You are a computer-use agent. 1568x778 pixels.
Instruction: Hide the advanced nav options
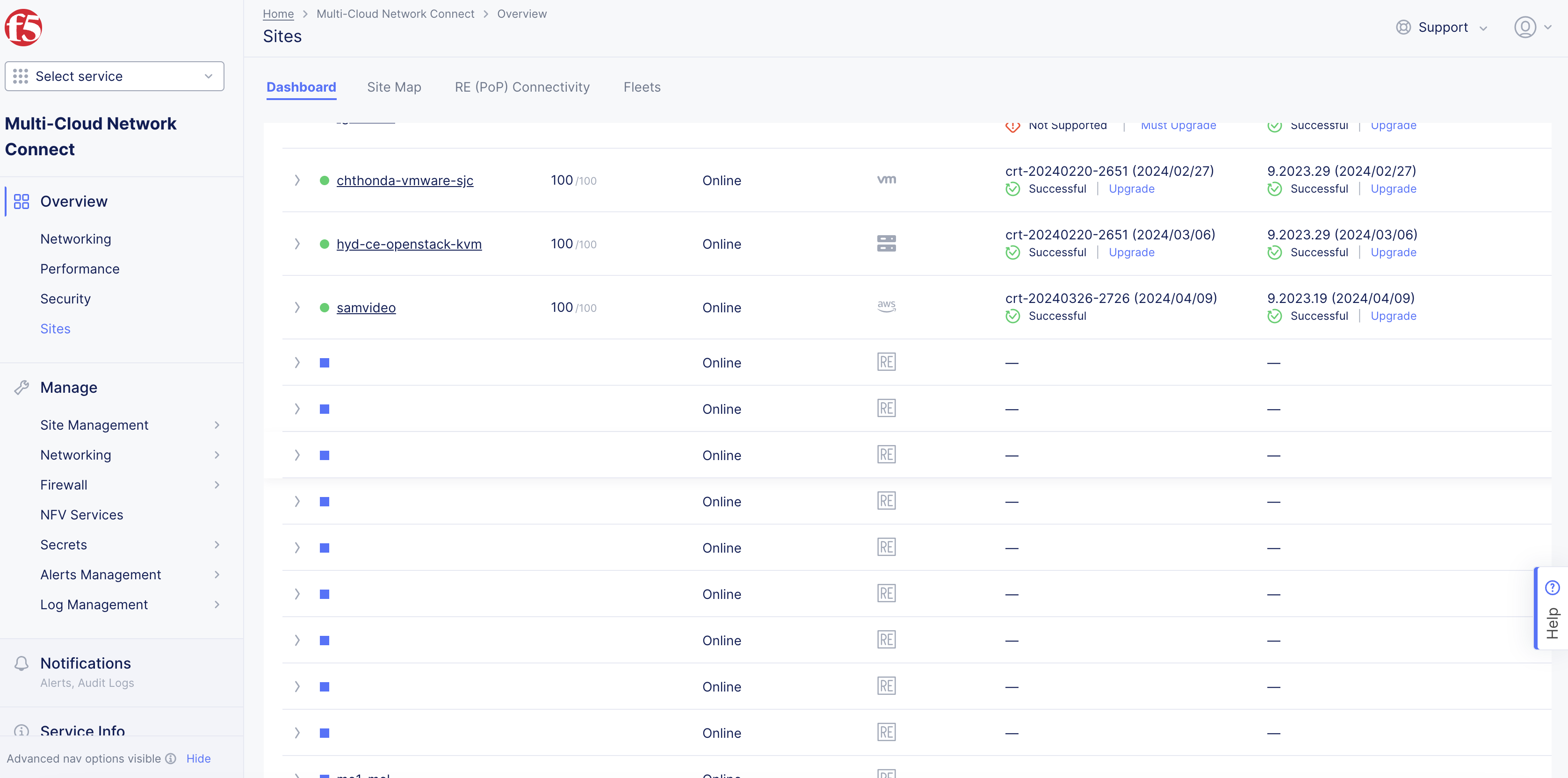(x=198, y=758)
